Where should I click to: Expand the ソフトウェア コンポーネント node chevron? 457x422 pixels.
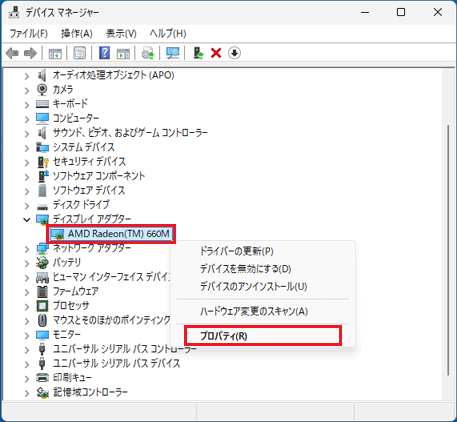click(x=27, y=177)
